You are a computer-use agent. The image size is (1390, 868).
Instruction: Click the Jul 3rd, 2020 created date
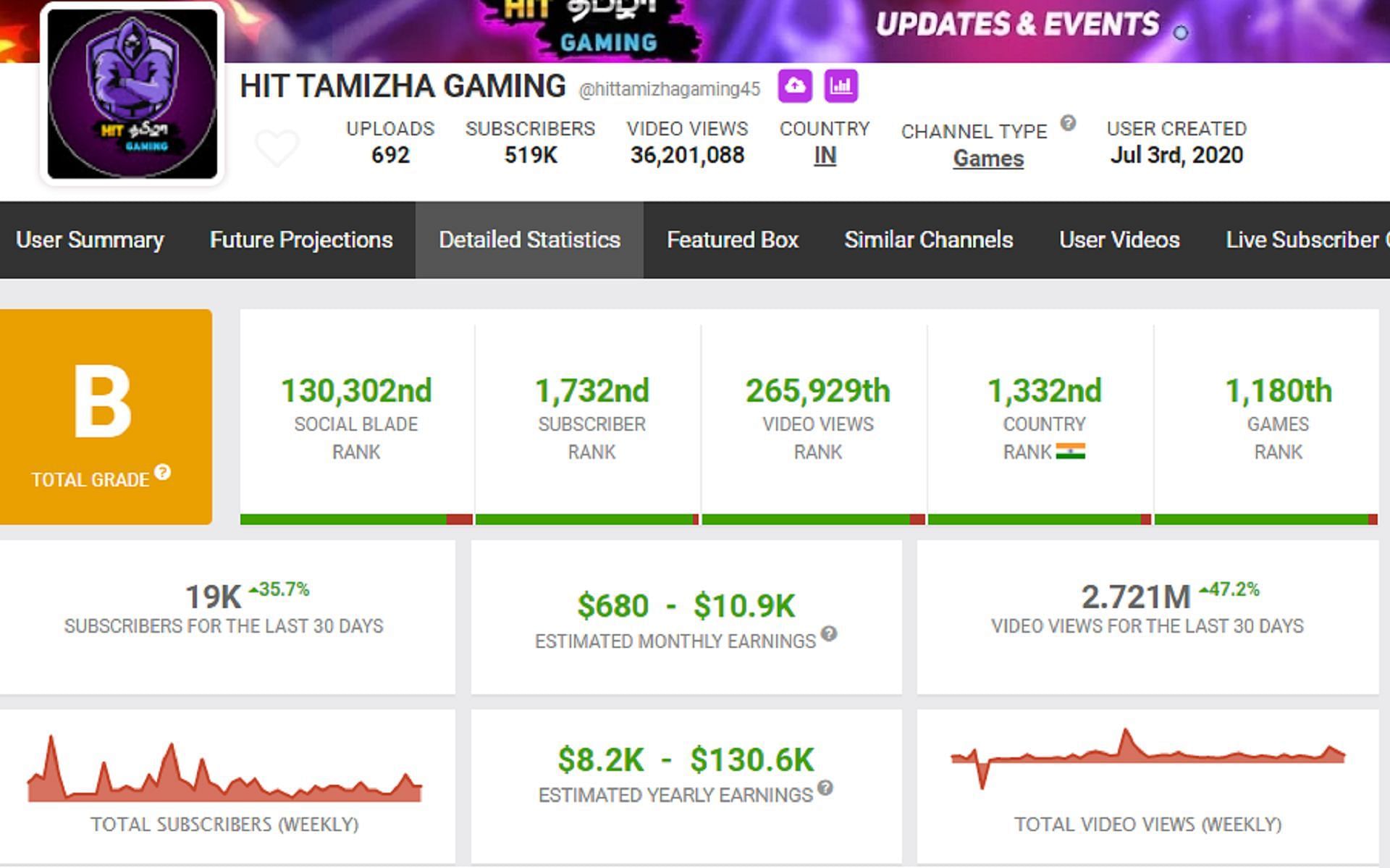(x=1176, y=155)
